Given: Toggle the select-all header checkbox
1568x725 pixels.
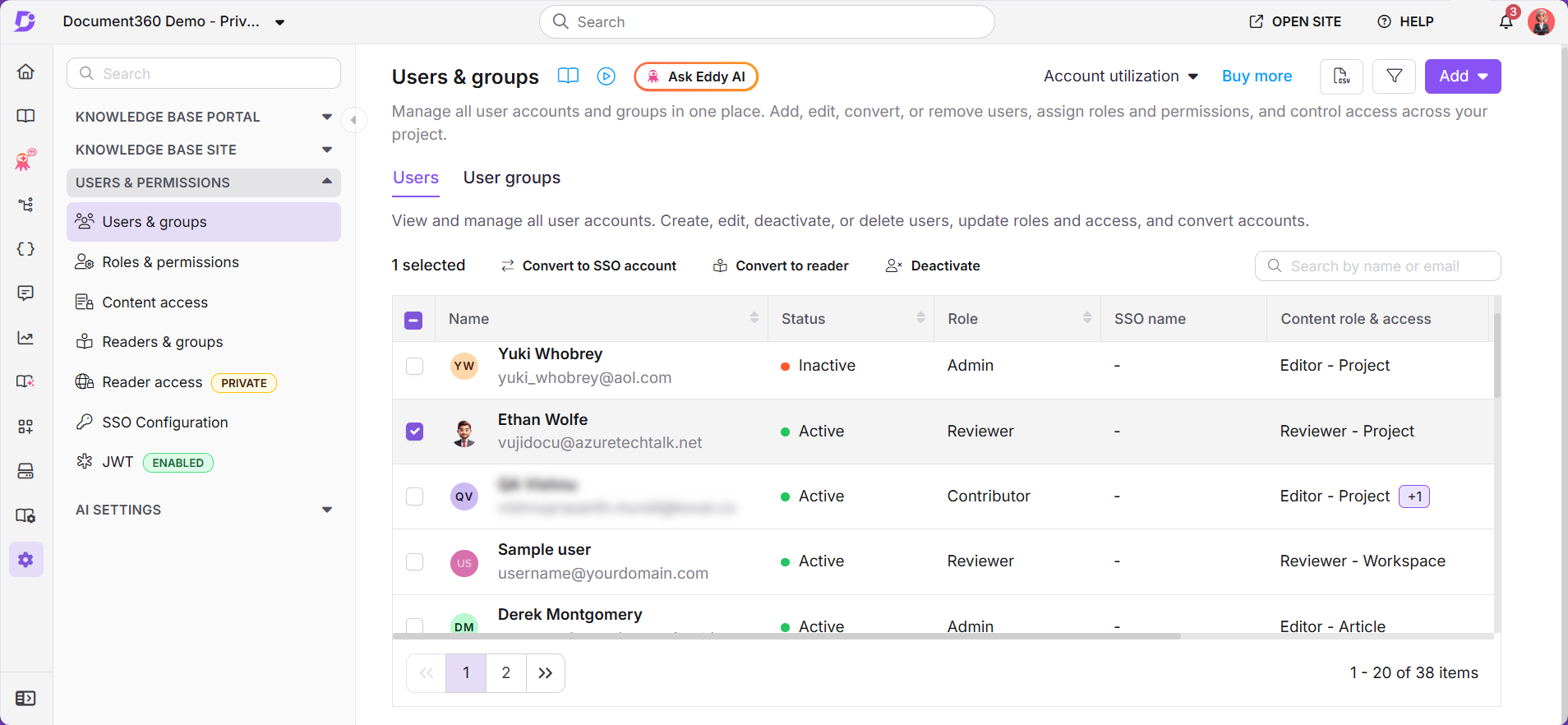Looking at the screenshot, I should coord(413,320).
